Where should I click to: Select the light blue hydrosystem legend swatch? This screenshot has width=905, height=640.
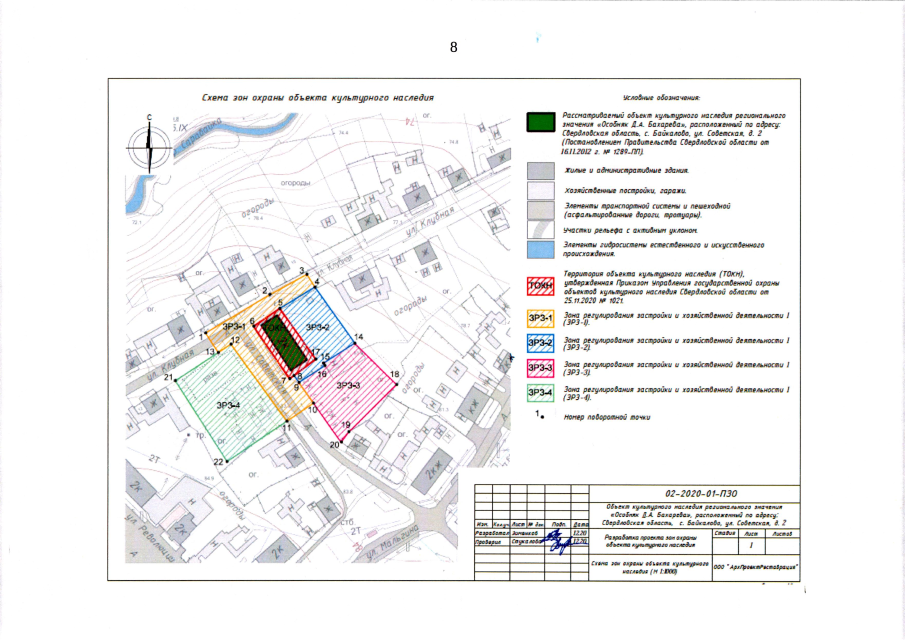coord(540,248)
